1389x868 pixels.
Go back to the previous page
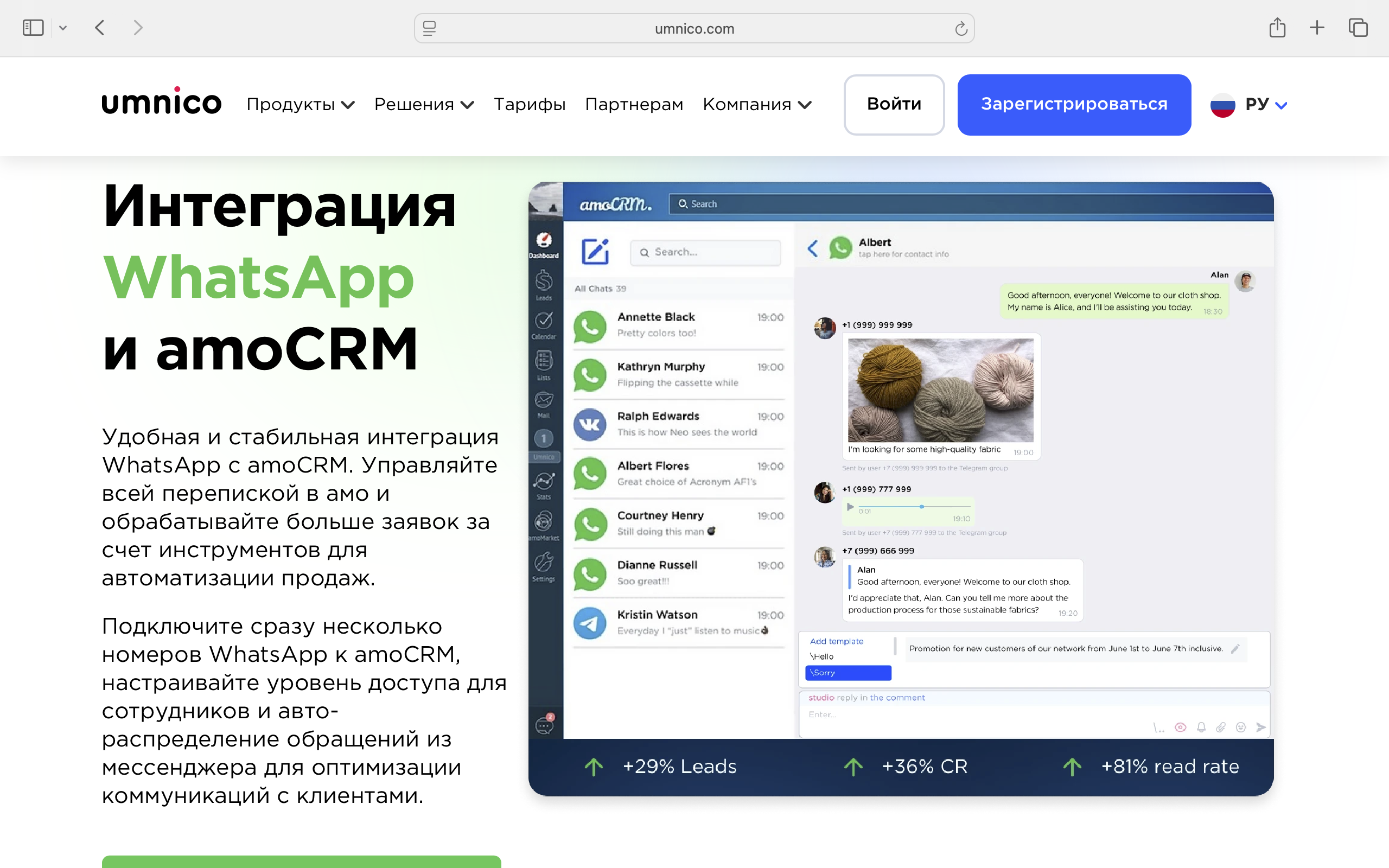pyautogui.click(x=100, y=28)
